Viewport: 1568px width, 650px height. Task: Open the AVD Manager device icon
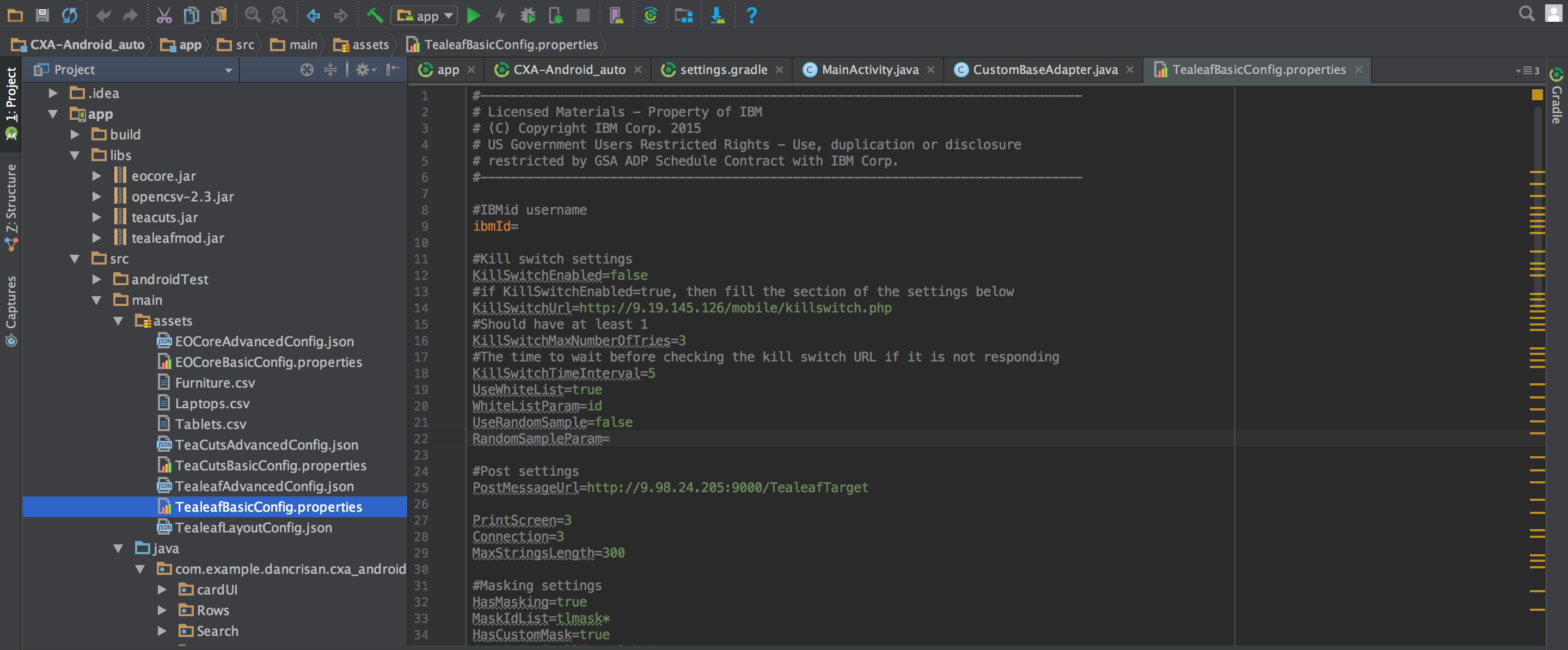click(616, 15)
